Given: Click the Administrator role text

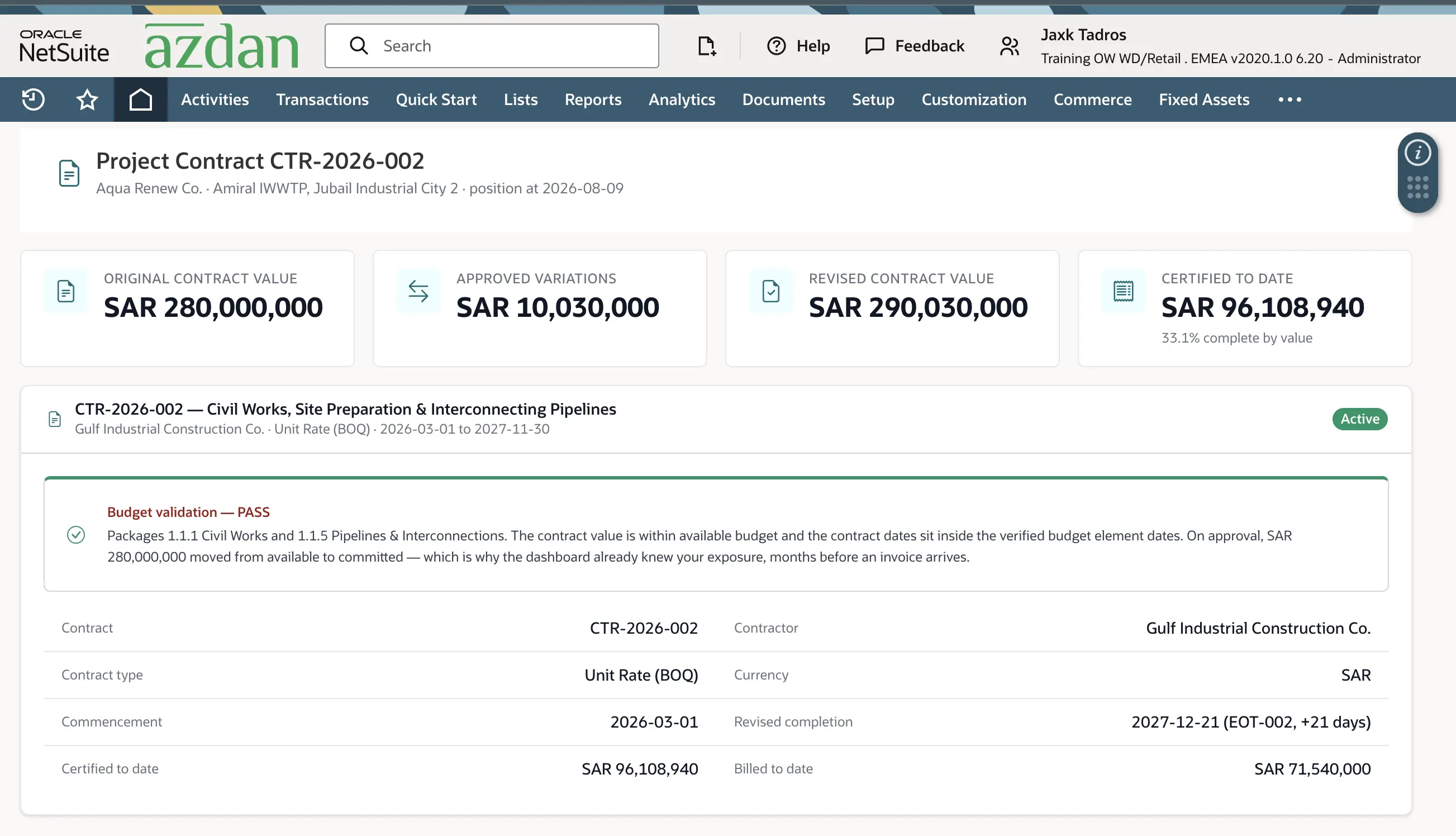Looking at the screenshot, I should [1379, 59].
